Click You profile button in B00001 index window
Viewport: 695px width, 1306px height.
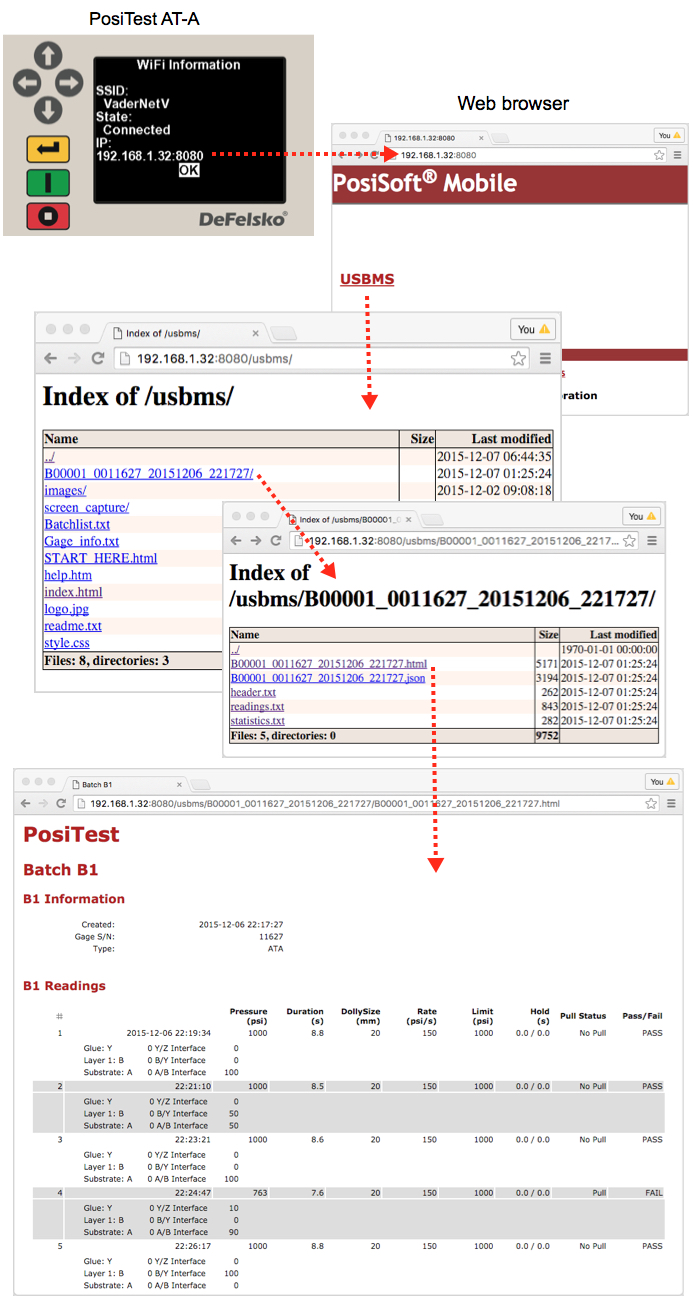click(641, 516)
